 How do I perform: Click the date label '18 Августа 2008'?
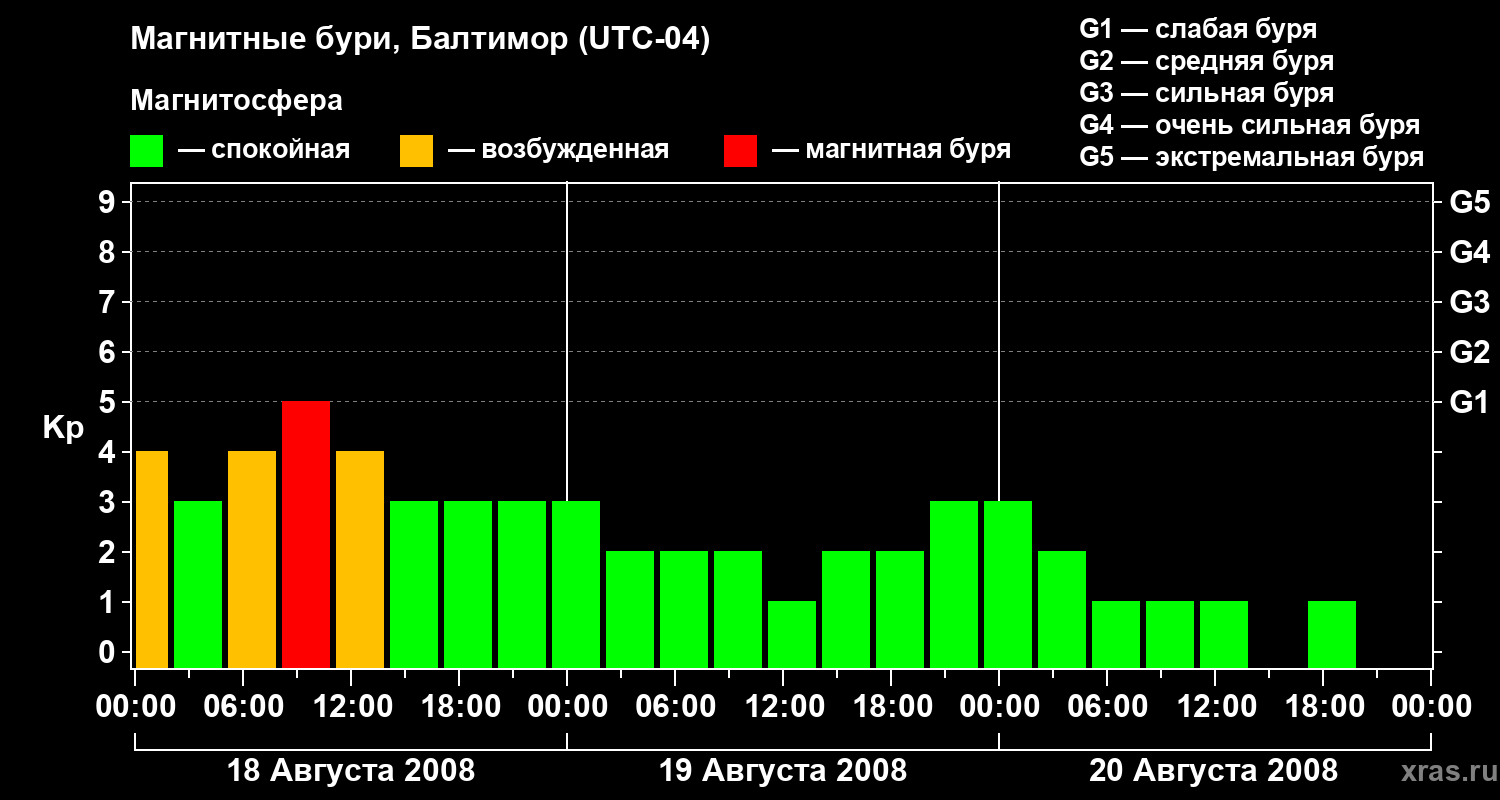tap(351, 770)
